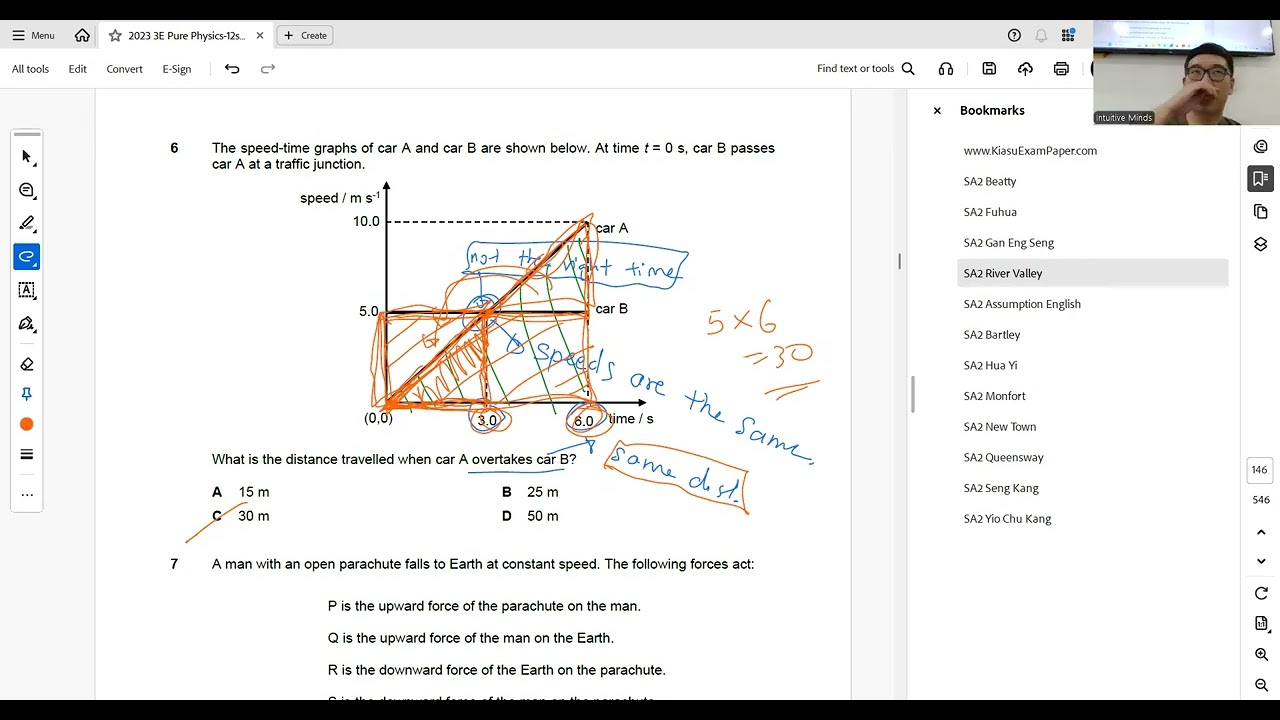
Task: Open the www.KiasuExamPaper.com bookmark
Action: tap(1030, 151)
